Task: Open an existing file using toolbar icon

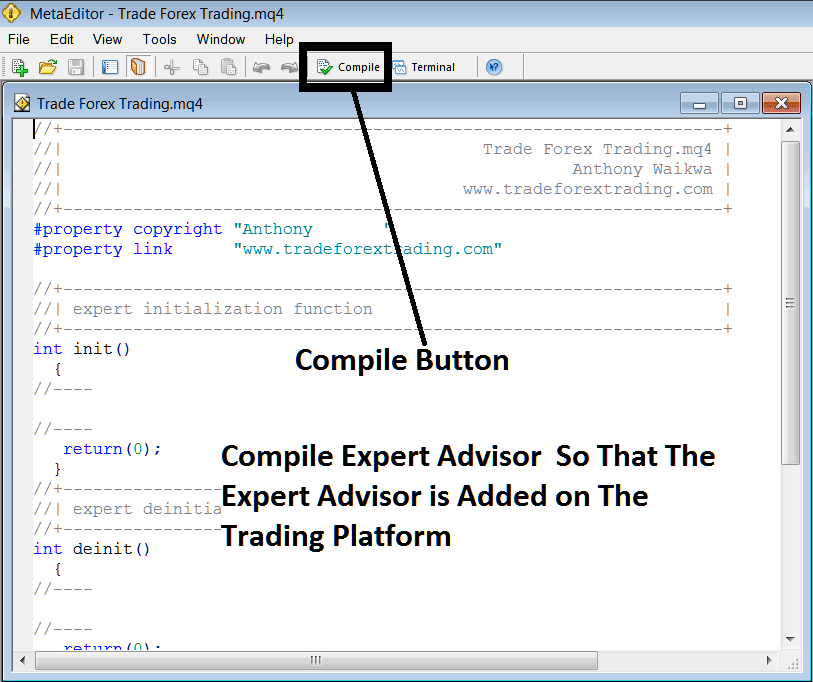Action: click(47, 66)
